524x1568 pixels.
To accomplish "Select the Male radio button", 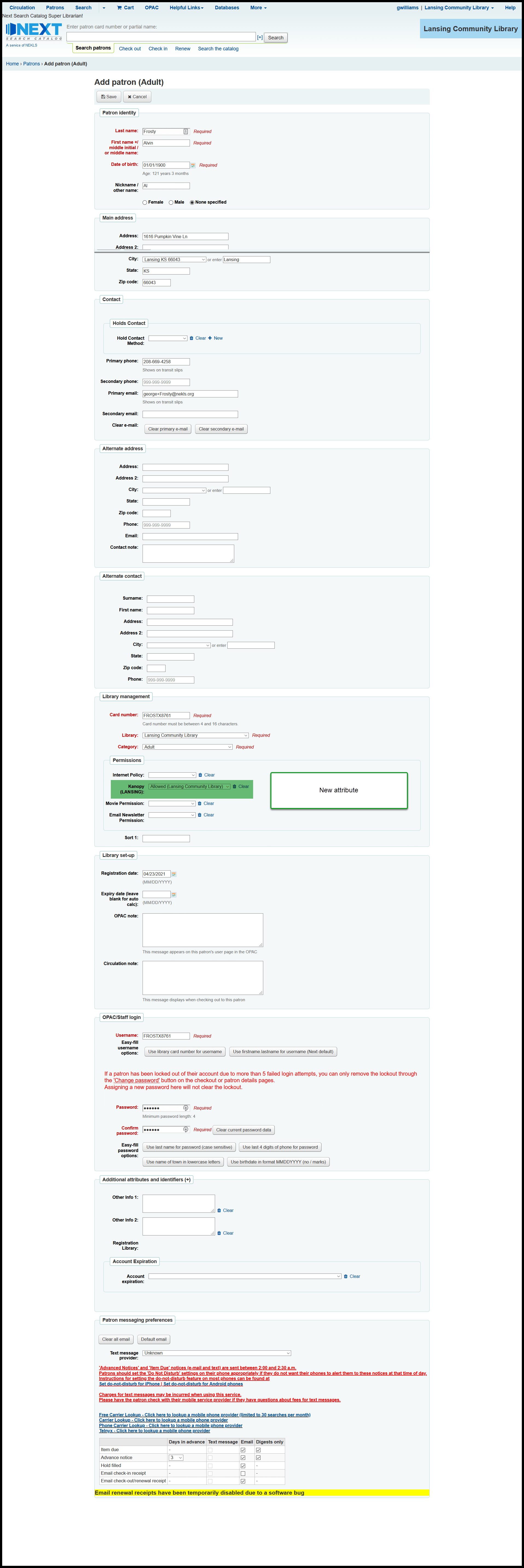I will point(171,203).
